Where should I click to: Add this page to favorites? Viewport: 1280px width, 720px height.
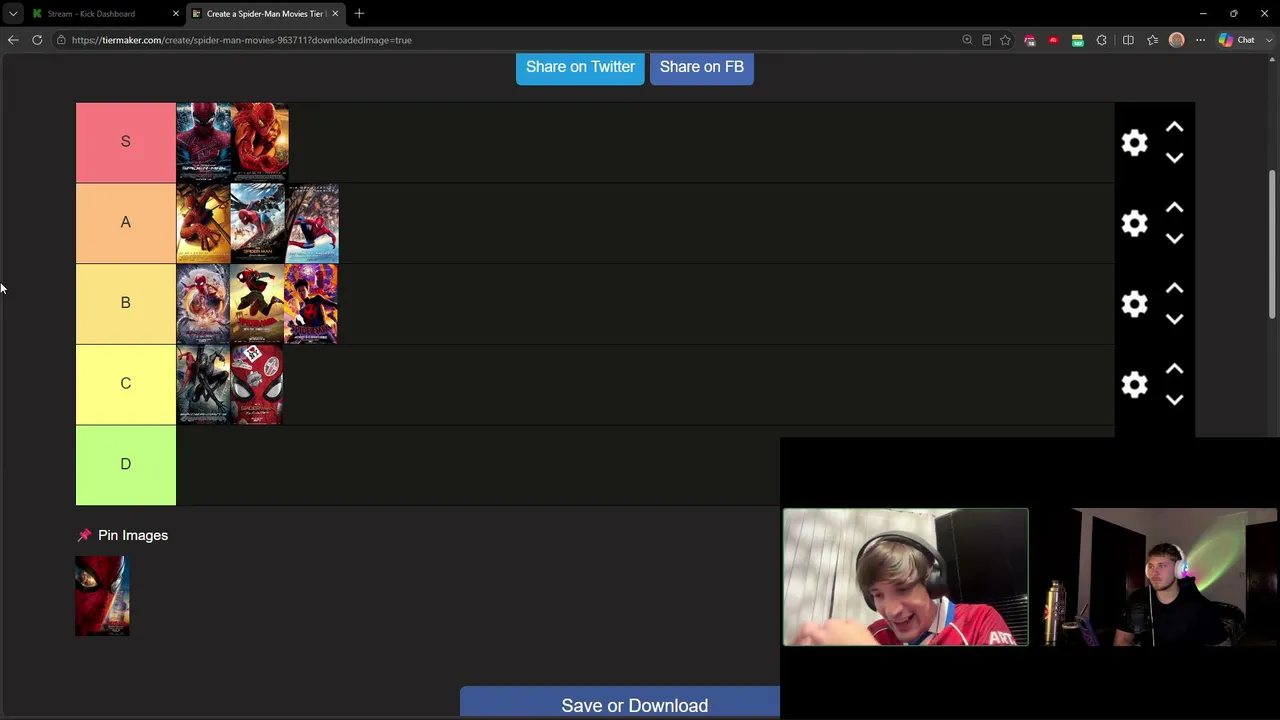(1005, 40)
